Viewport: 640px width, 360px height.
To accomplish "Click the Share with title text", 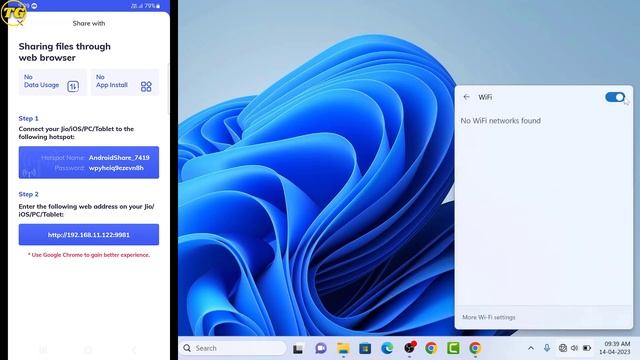I will point(89,23).
